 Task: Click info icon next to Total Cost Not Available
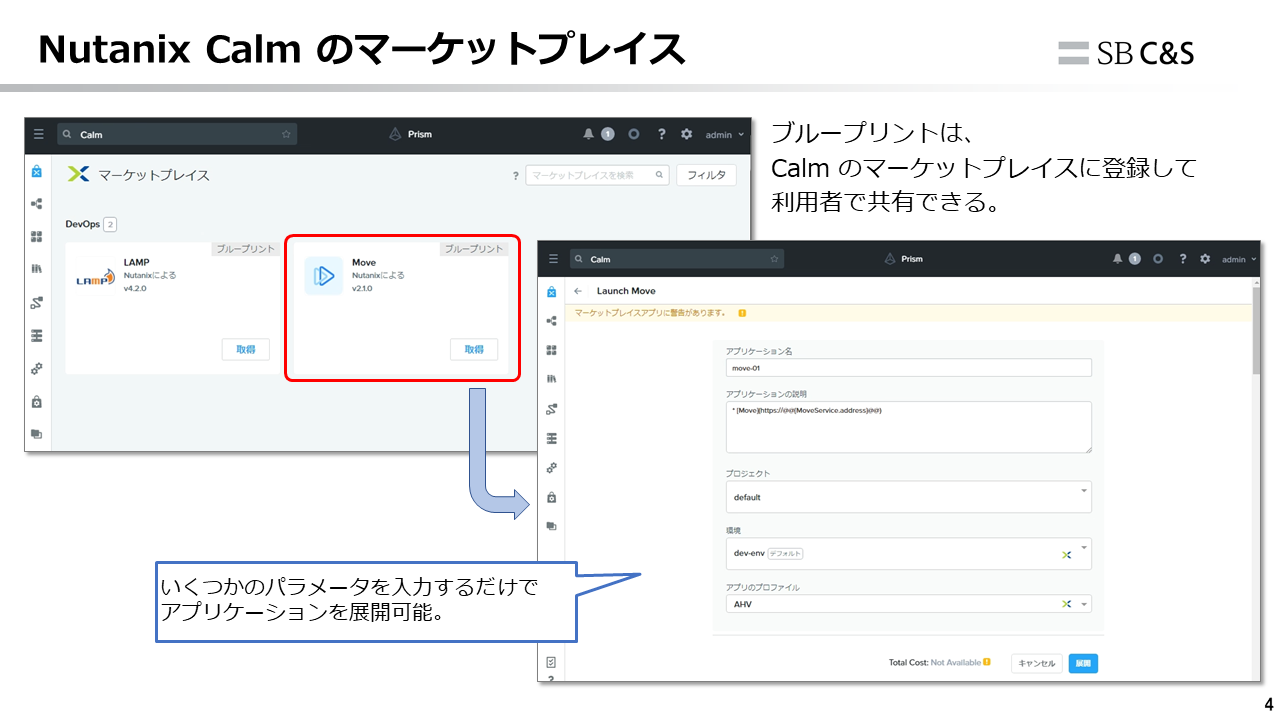(987, 662)
